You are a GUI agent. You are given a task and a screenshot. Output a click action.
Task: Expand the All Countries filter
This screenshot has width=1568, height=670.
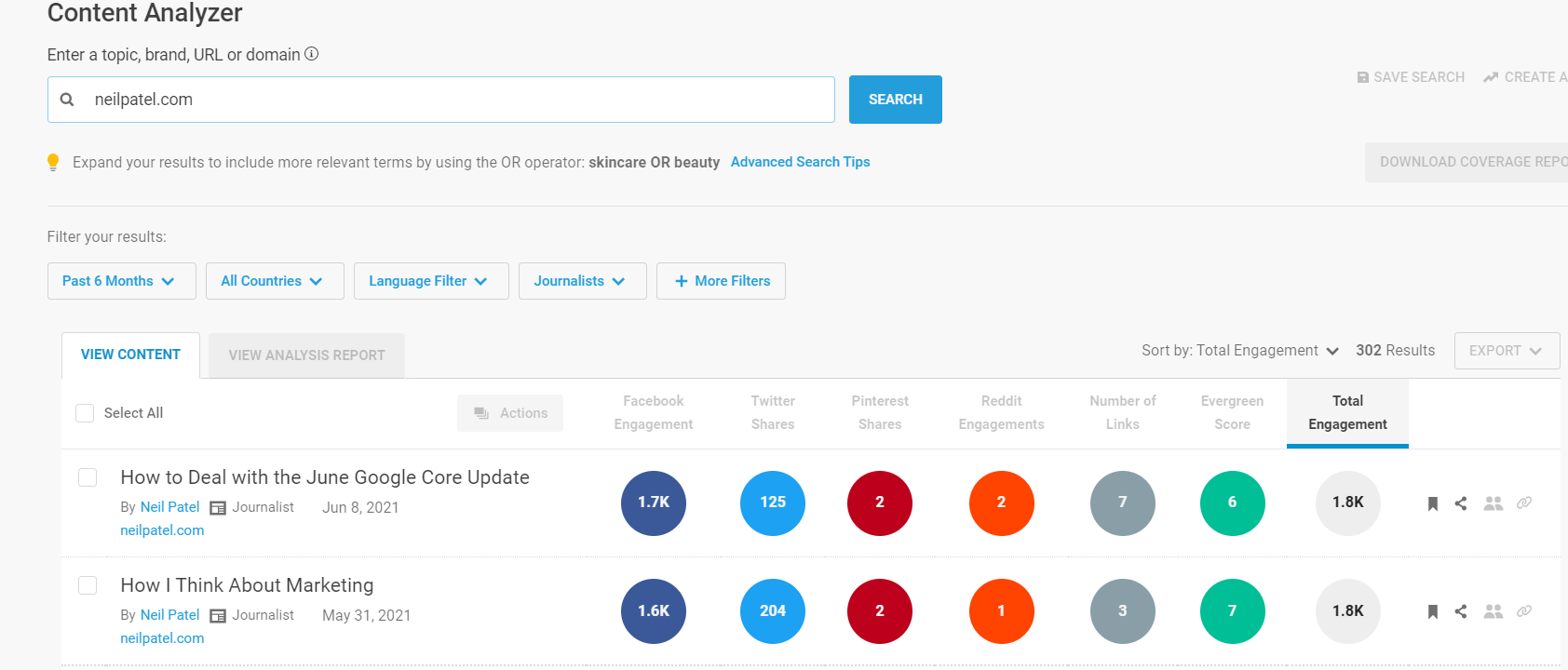pyautogui.click(x=275, y=281)
